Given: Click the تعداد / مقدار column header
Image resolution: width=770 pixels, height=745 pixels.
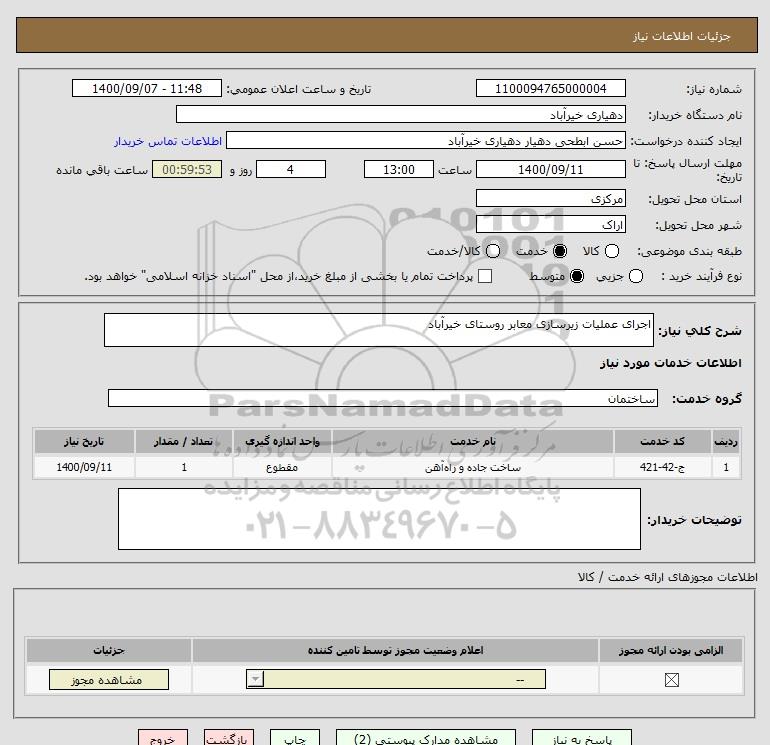Looking at the screenshot, I should [x=184, y=441].
